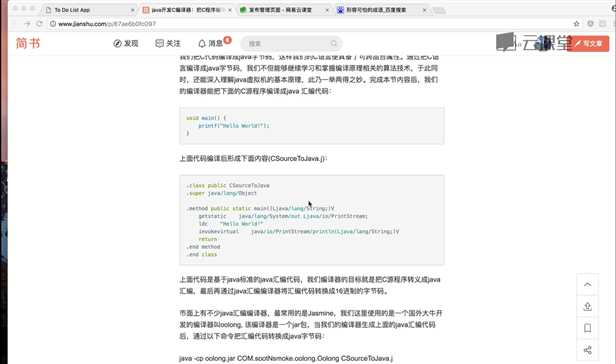Click the bookmark collect icon in the side panel

[x=588, y=328]
